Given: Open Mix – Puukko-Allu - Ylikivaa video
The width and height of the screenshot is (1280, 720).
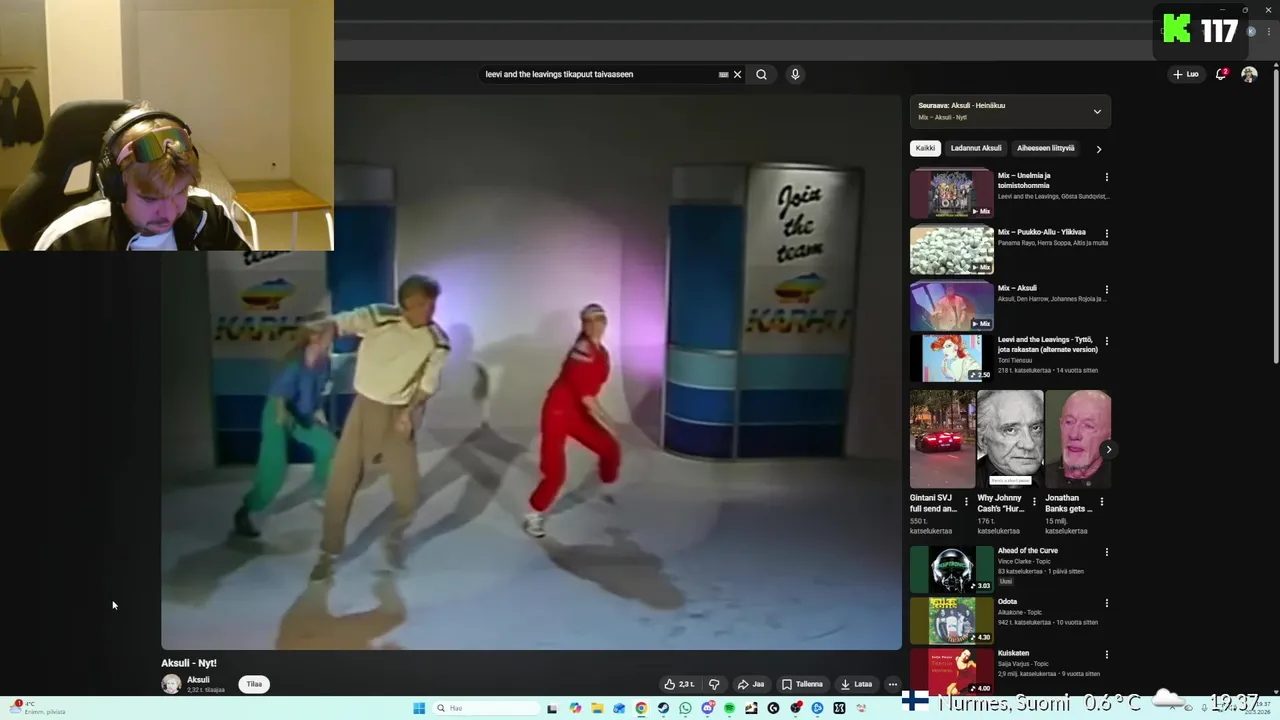Looking at the screenshot, I should (952, 250).
